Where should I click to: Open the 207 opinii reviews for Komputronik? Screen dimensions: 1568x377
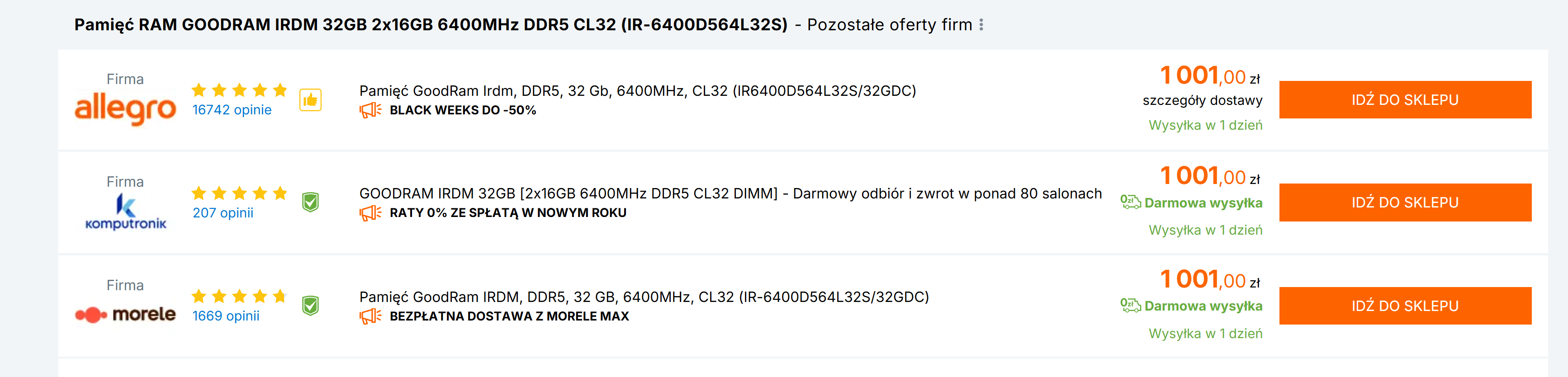point(223,213)
